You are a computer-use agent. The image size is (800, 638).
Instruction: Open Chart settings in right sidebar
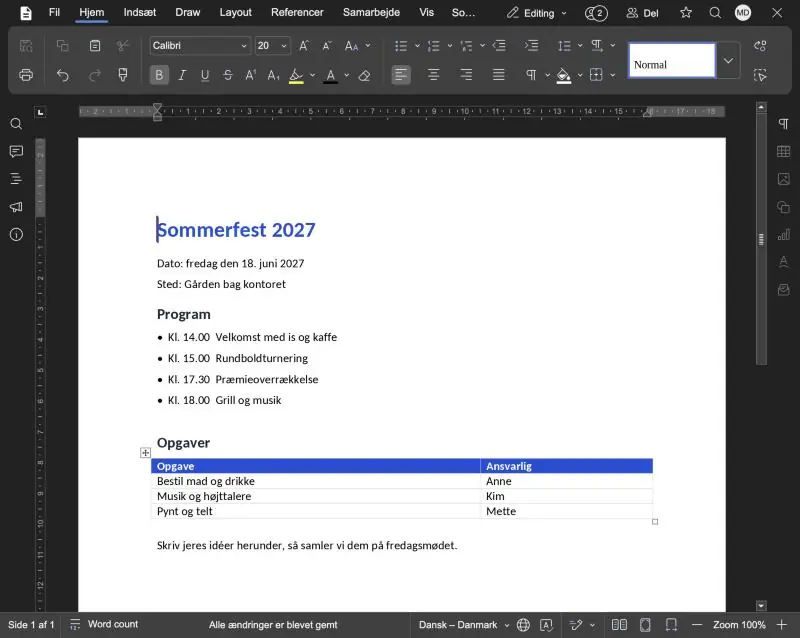[x=784, y=234]
